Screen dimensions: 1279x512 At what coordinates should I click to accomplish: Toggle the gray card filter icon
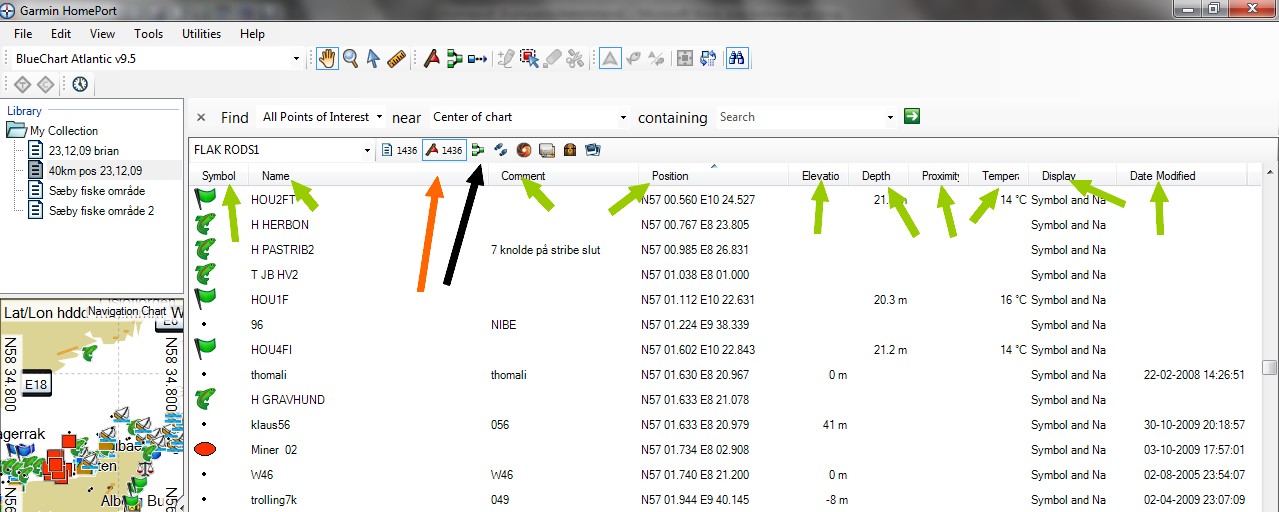point(547,150)
